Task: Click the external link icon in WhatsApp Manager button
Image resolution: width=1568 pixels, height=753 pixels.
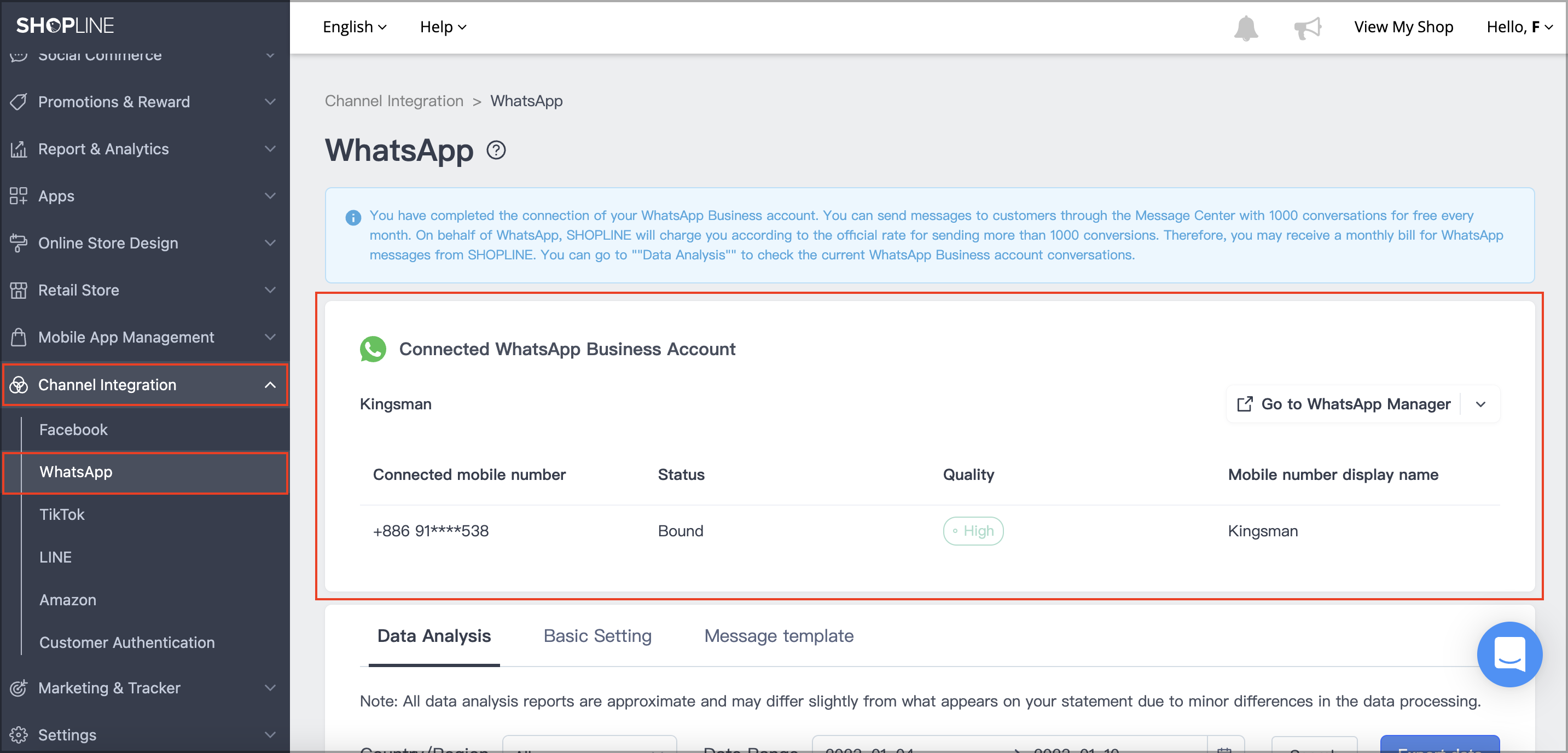Action: pyautogui.click(x=1245, y=404)
